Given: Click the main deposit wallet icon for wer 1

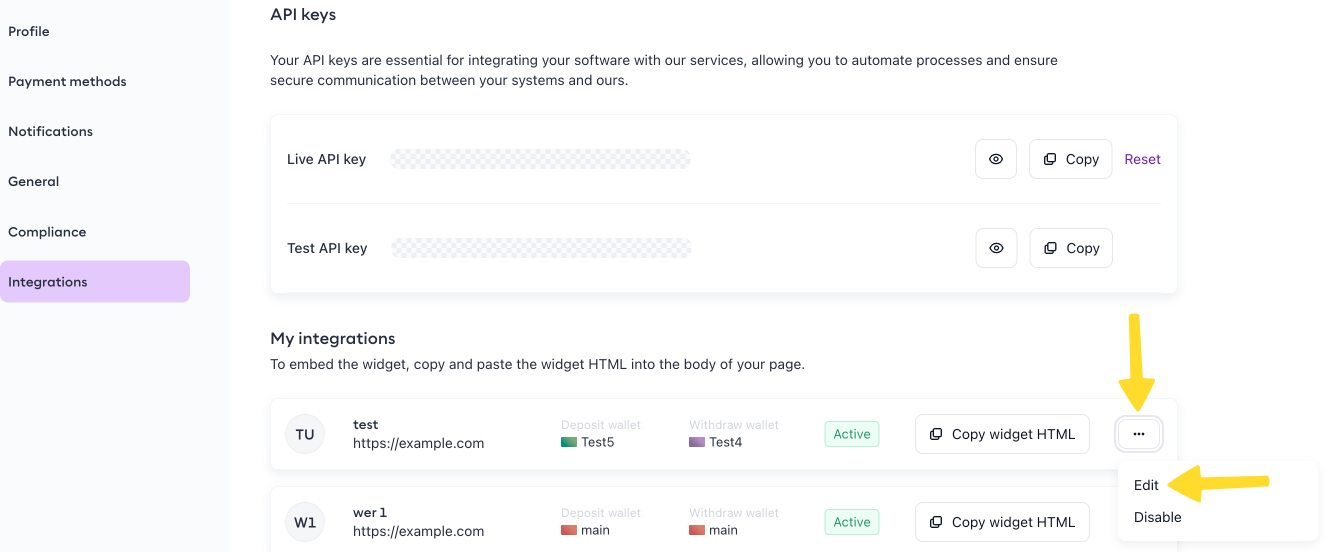Looking at the screenshot, I should [x=569, y=530].
